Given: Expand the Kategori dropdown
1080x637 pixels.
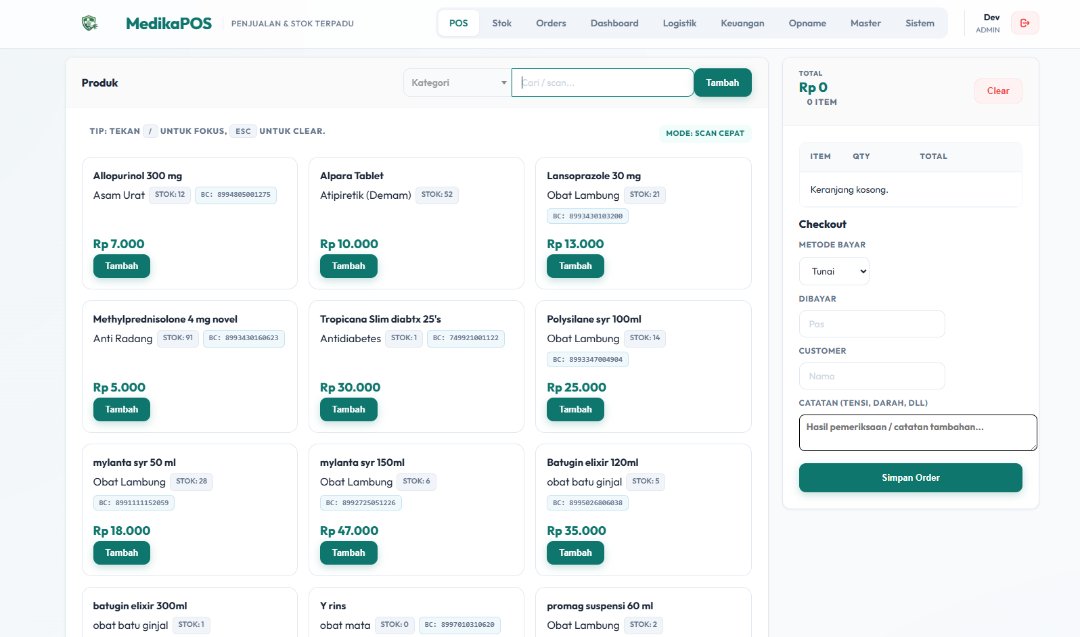Looking at the screenshot, I should point(457,83).
